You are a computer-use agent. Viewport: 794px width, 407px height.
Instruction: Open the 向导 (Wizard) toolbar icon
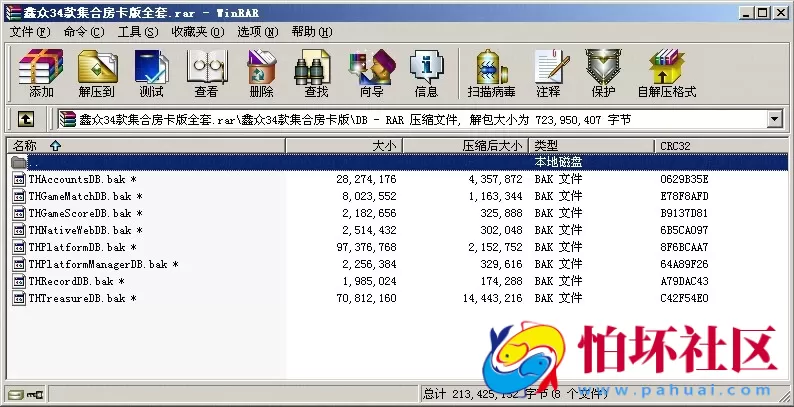pyautogui.click(x=372, y=67)
